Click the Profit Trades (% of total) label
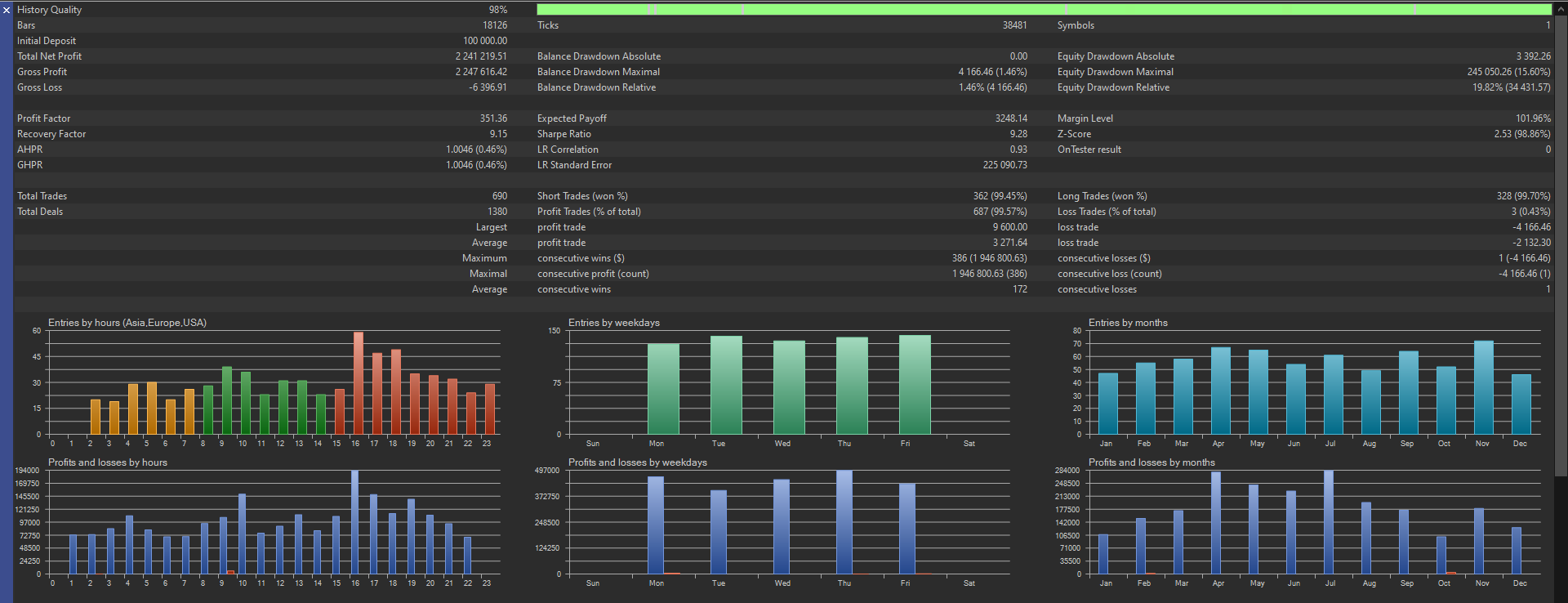Screen dimensions: 1568x603 point(589,212)
